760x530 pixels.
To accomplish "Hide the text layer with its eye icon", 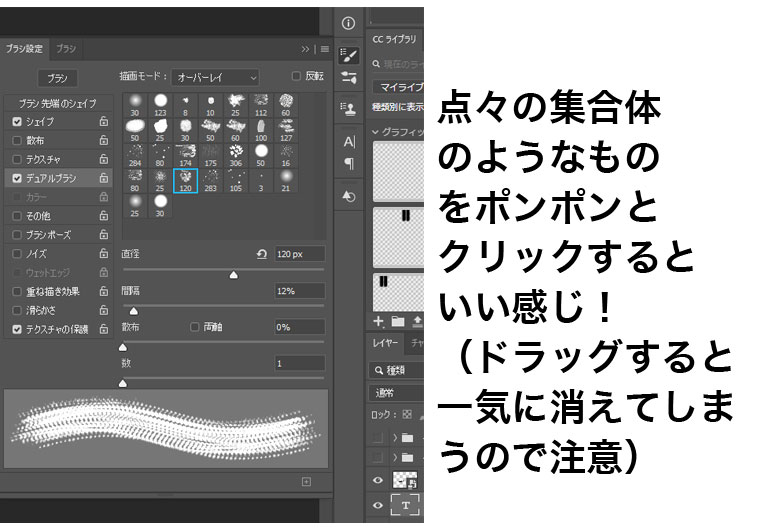I will (x=378, y=505).
